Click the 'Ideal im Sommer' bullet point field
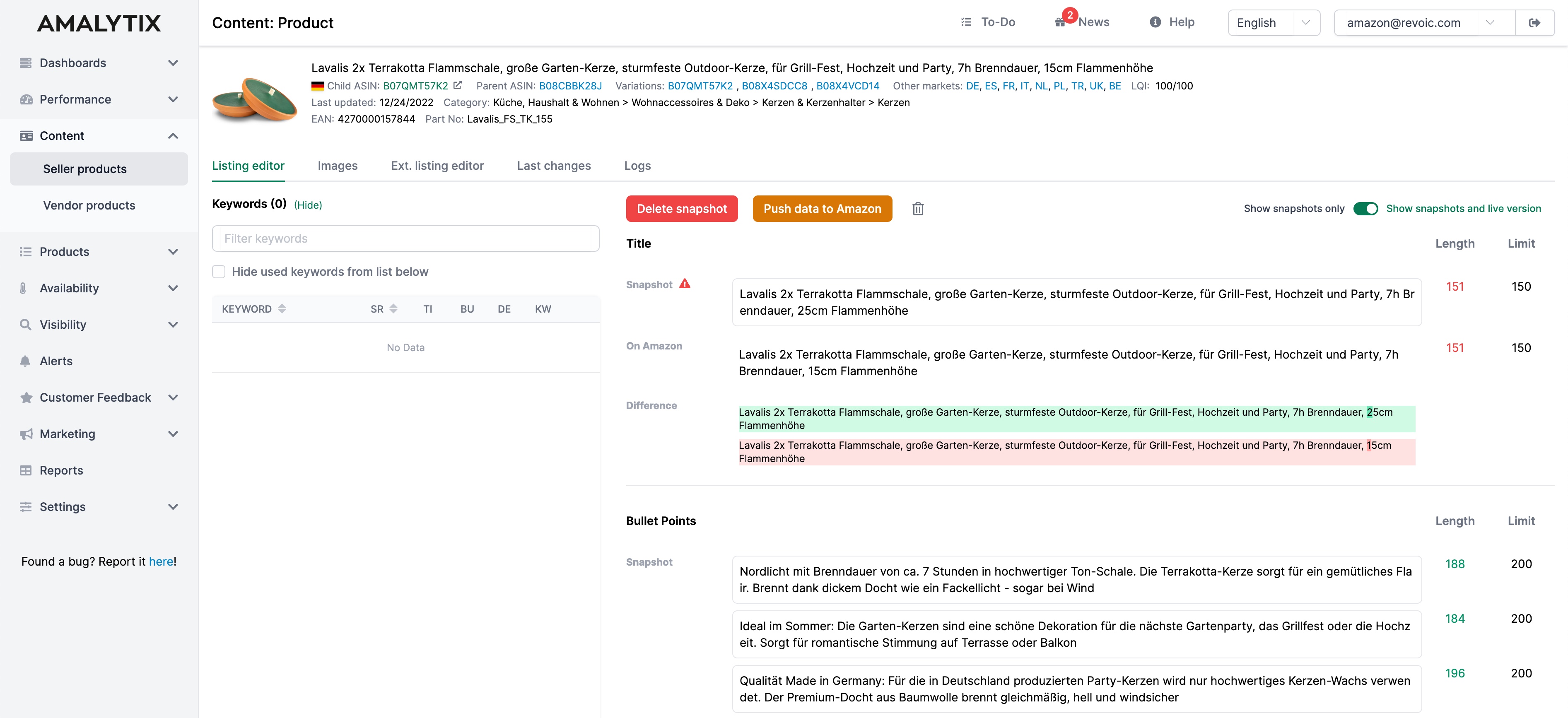1568x718 pixels. tap(1076, 634)
